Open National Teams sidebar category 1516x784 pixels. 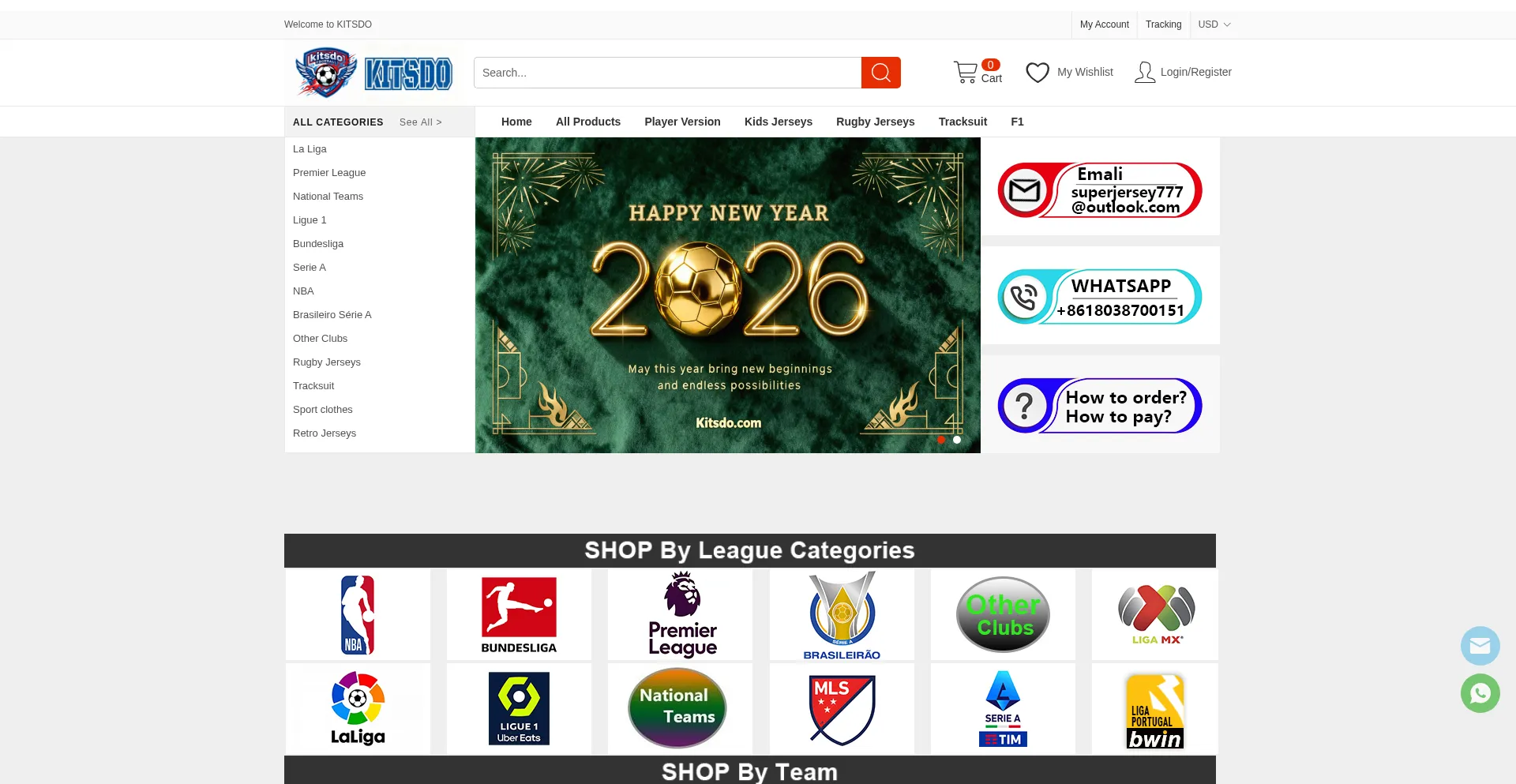point(328,197)
